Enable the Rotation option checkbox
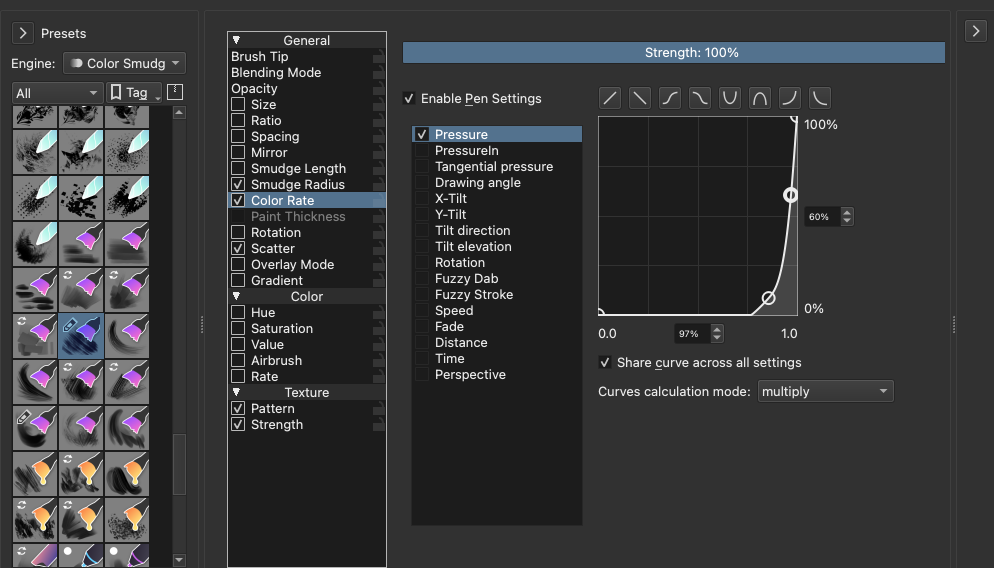 [x=238, y=233]
